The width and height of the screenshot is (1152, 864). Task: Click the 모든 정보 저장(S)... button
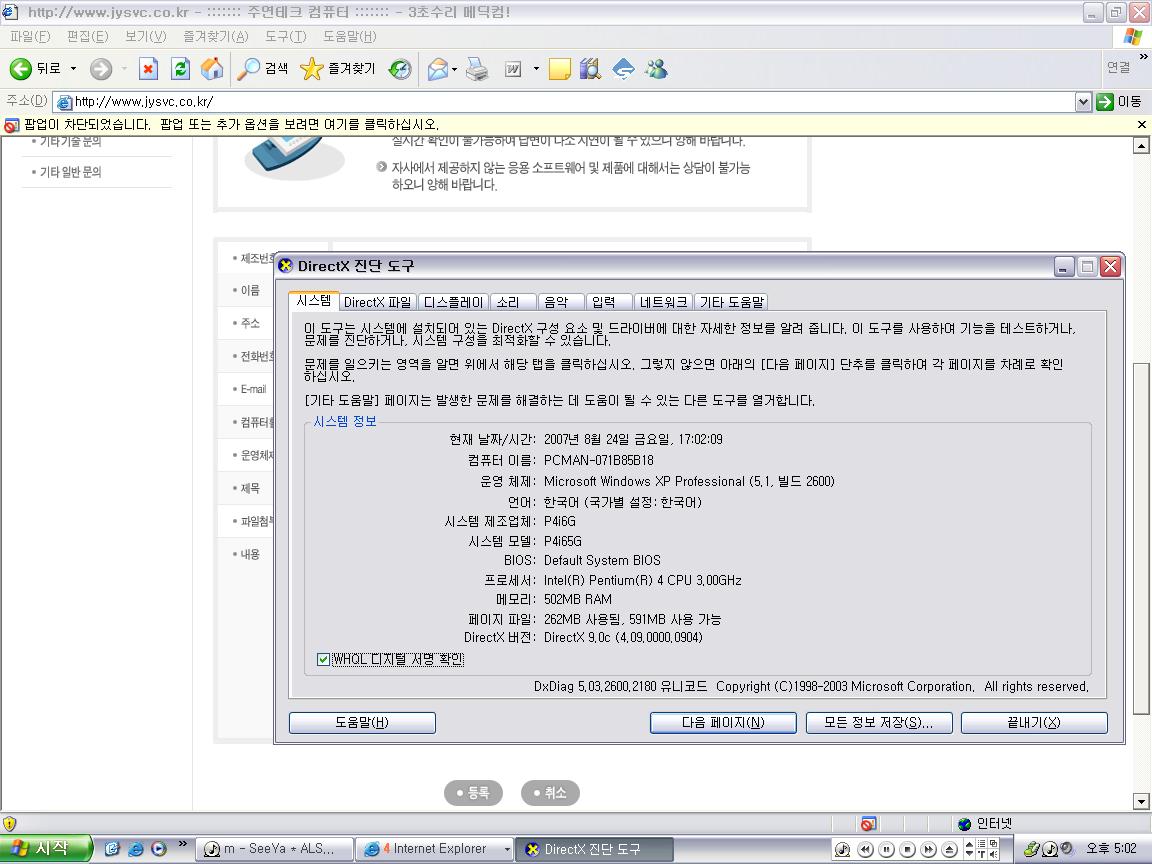pos(879,723)
